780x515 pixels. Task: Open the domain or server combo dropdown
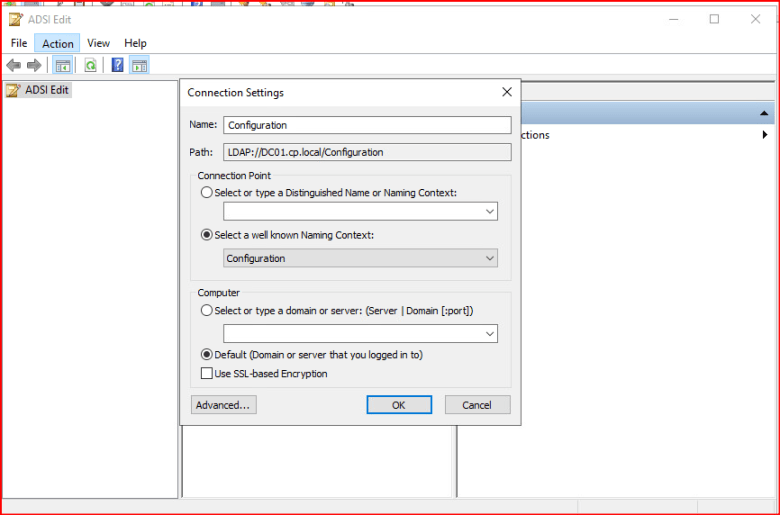coord(489,334)
